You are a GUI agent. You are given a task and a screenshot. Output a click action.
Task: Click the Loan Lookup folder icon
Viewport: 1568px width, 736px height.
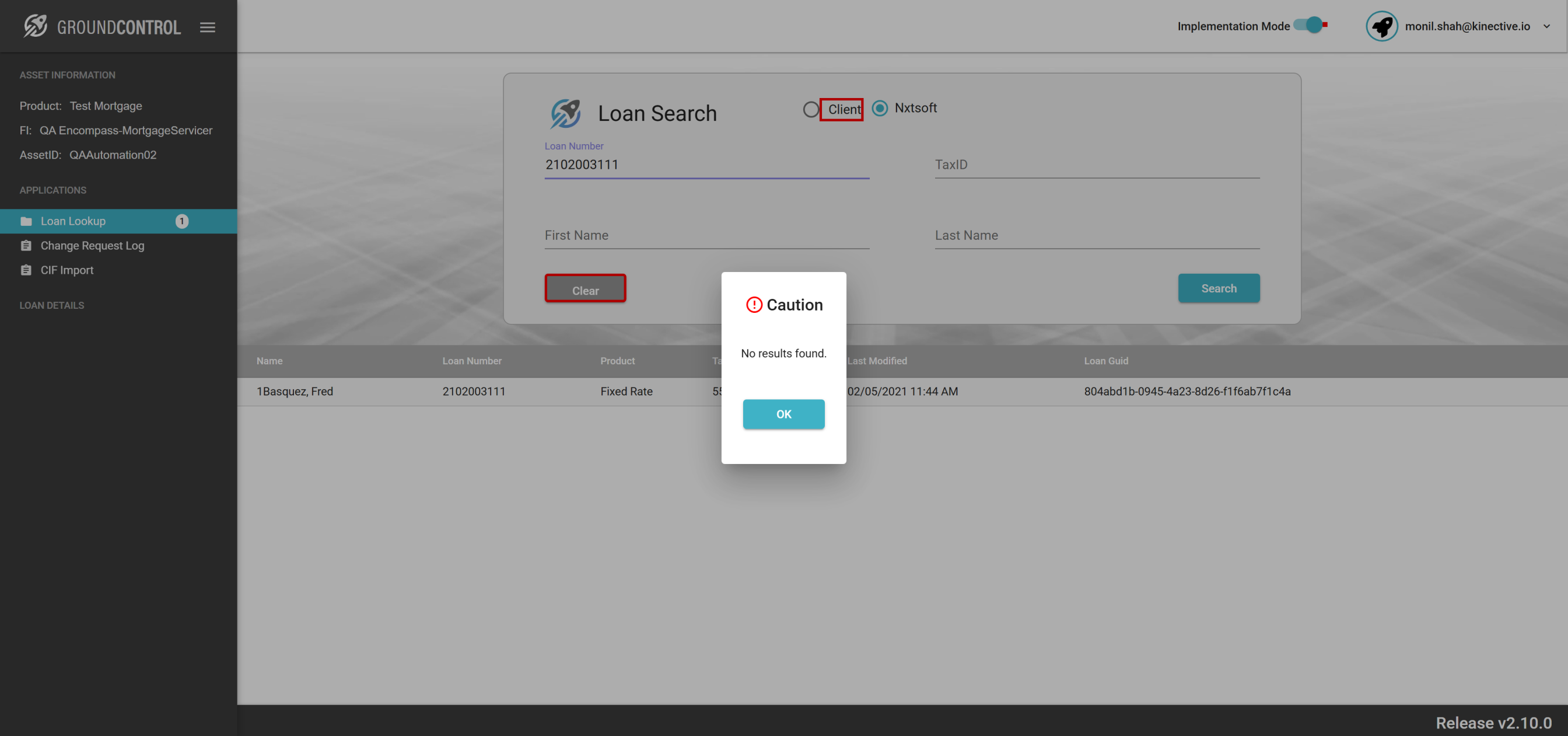point(26,221)
